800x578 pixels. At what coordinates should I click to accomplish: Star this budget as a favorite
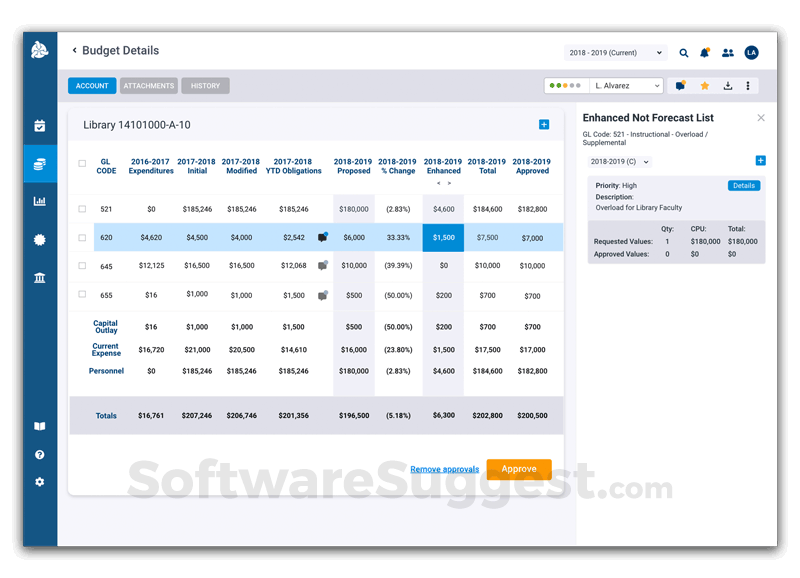click(x=704, y=86)
